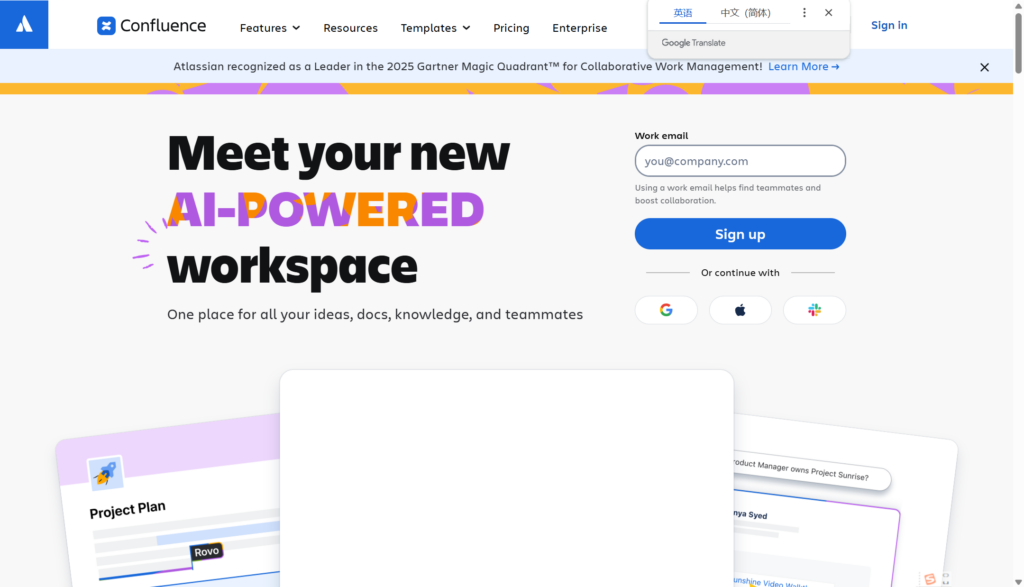Continue with Google sign-up
This screenshot has height=587, width=1024.
(666, 310)
